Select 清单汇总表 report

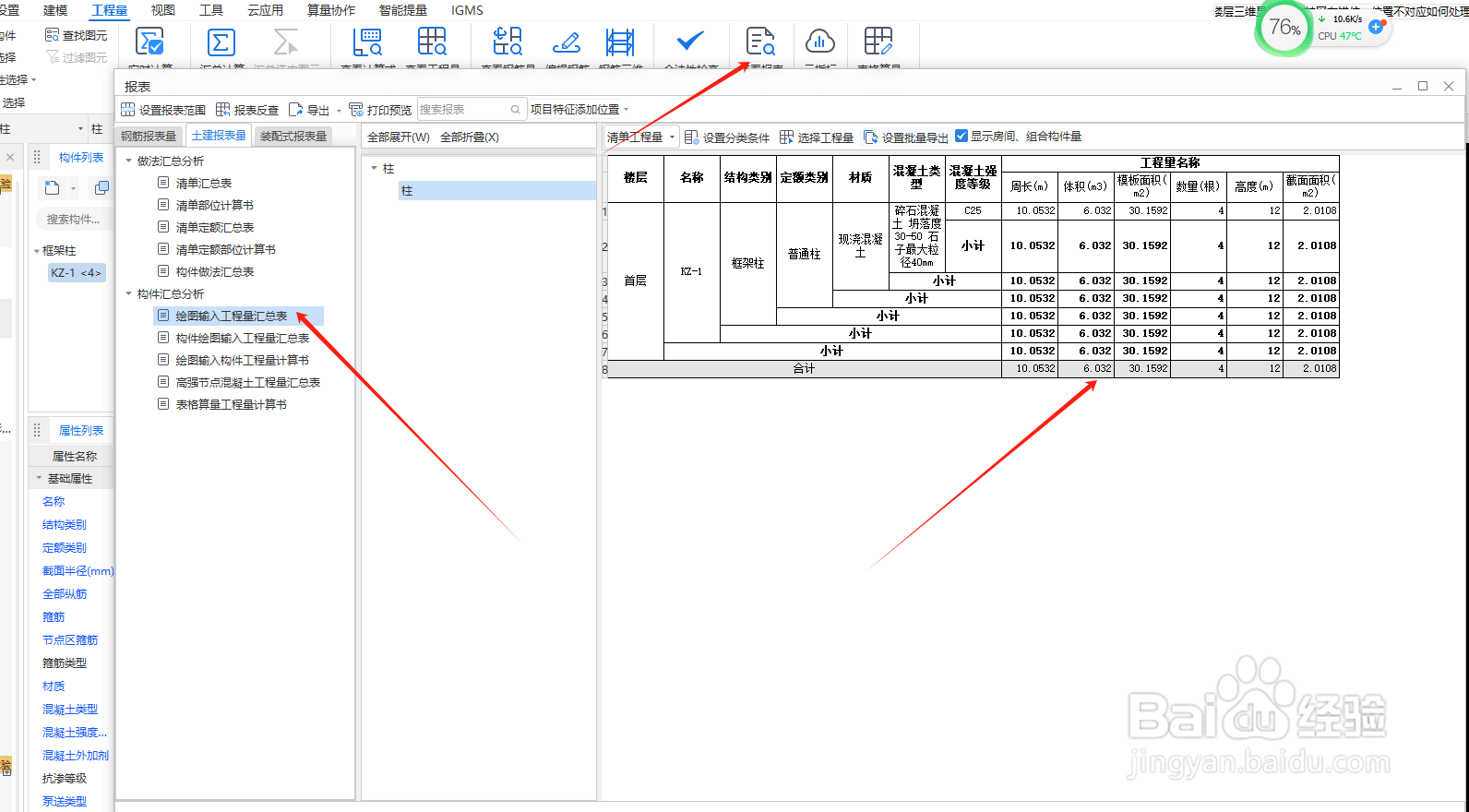pyautogui.click(x=204, y=183)
